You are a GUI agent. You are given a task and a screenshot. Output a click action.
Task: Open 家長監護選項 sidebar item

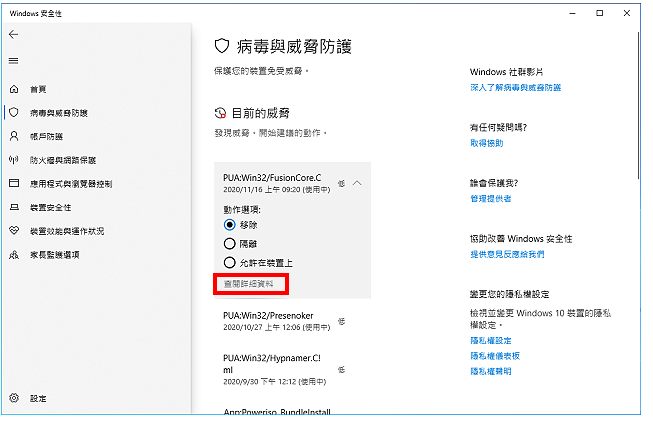[55, 255]
